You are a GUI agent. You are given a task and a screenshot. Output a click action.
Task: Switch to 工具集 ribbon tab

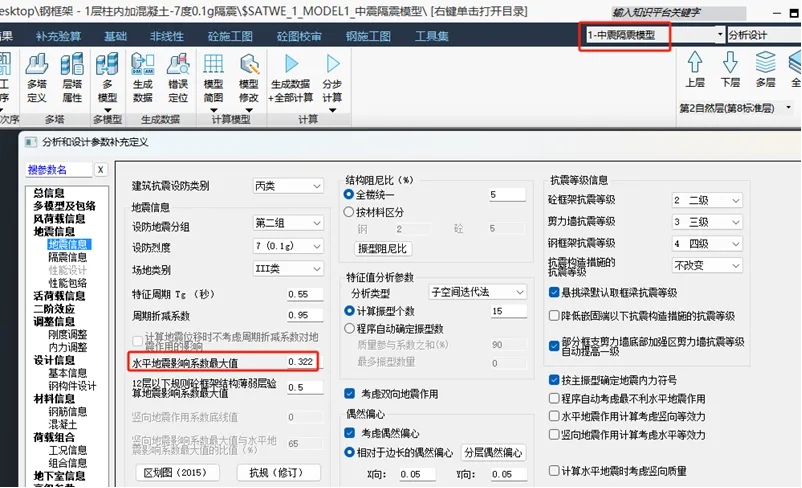[432, 36]
